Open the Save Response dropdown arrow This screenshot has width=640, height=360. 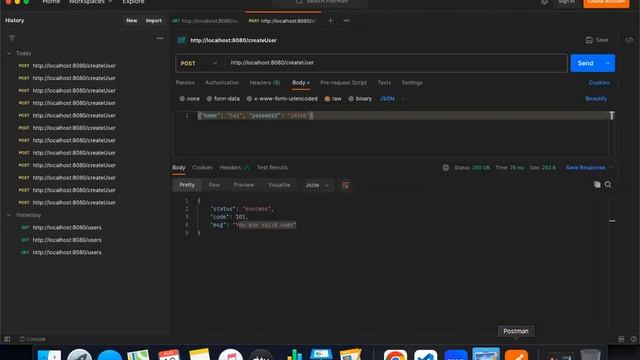611,168
